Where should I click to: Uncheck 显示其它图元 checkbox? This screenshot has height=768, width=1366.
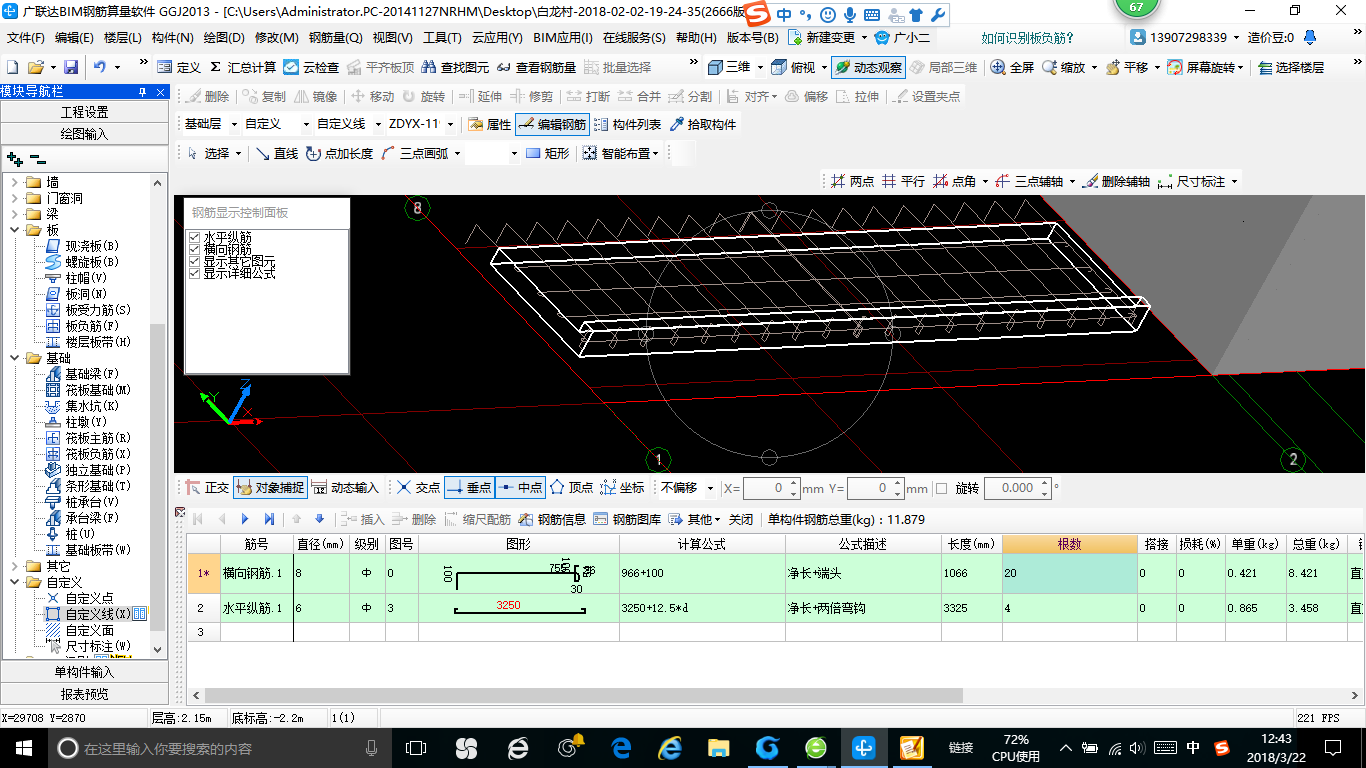point(195,261)
